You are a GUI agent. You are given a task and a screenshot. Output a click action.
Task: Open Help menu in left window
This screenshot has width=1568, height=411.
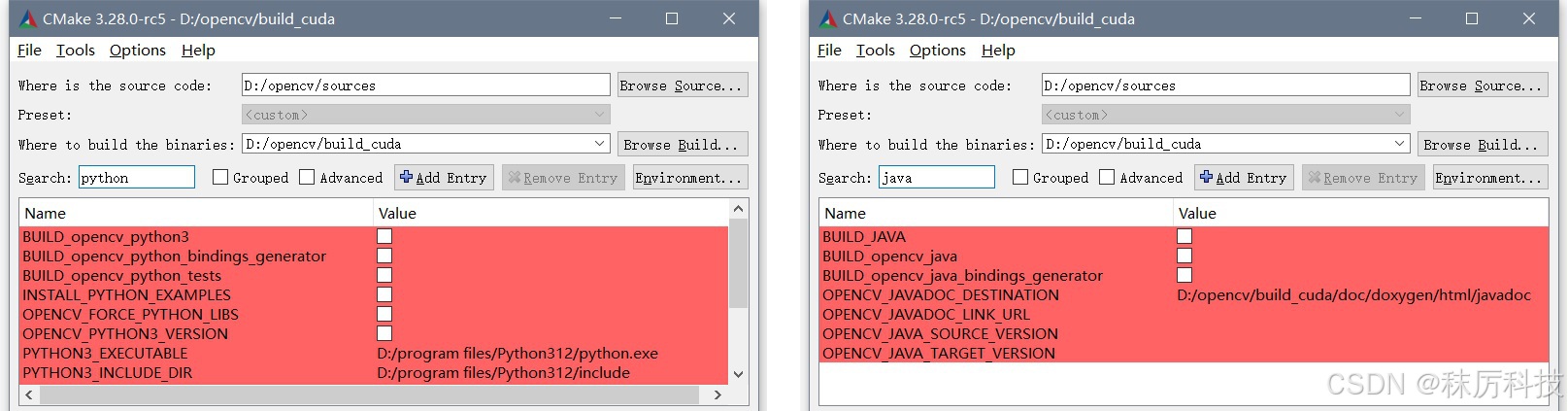(198, 50)
